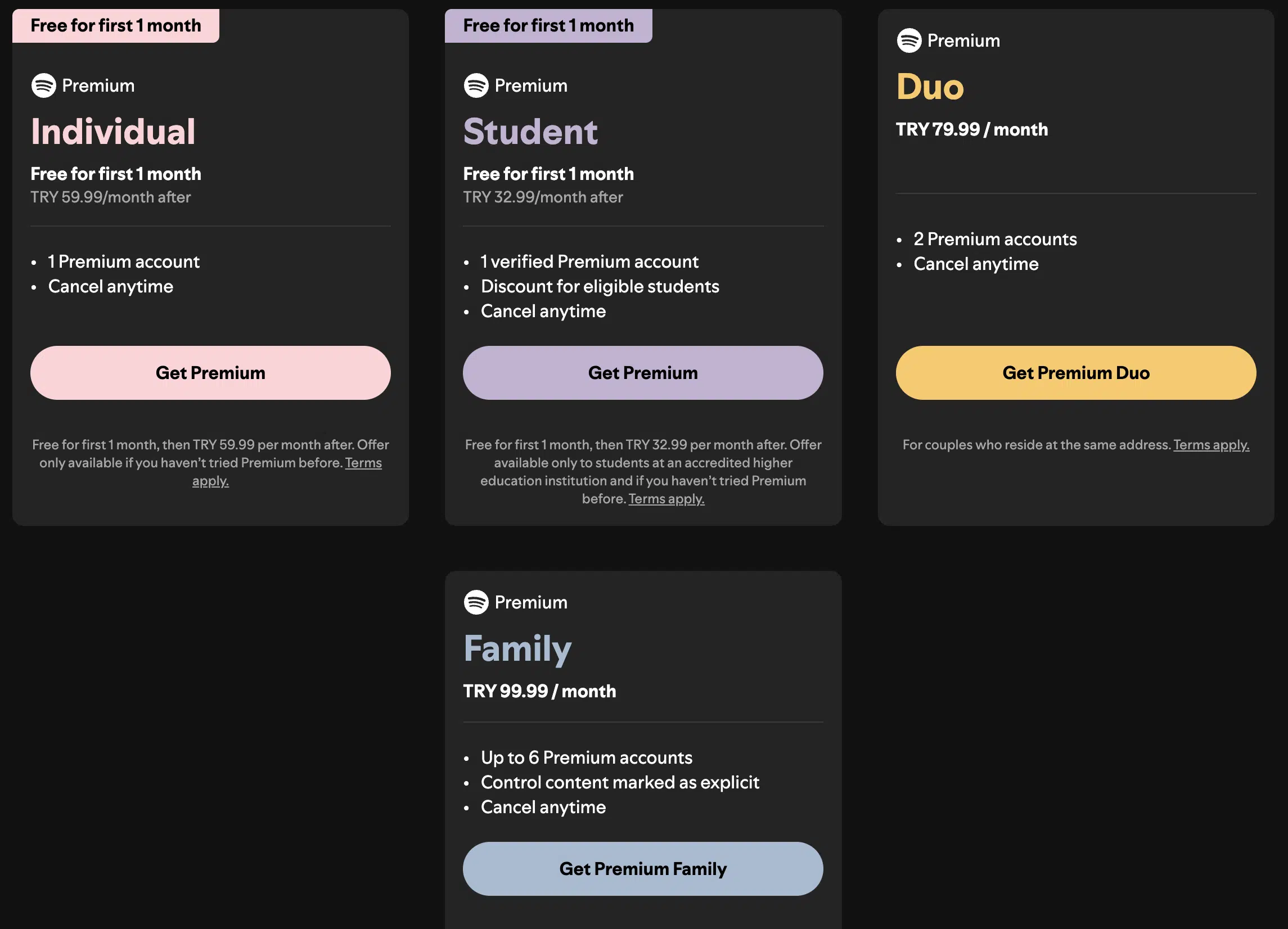Click the Family plan heading
The image size is (1288, 929).
pyautogui.click(x=517, y=648)
